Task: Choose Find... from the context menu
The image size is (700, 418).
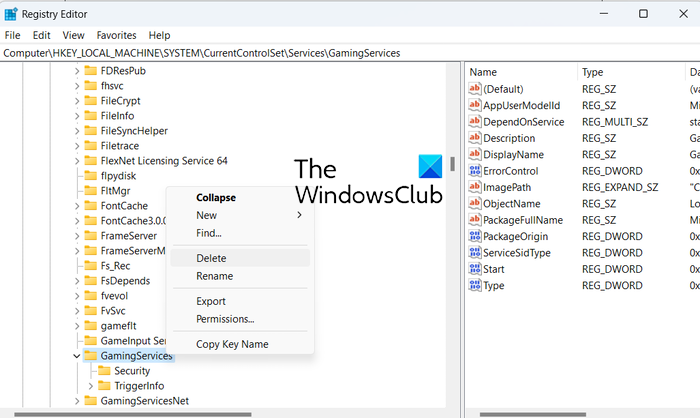Action: [x=240, y=233]
